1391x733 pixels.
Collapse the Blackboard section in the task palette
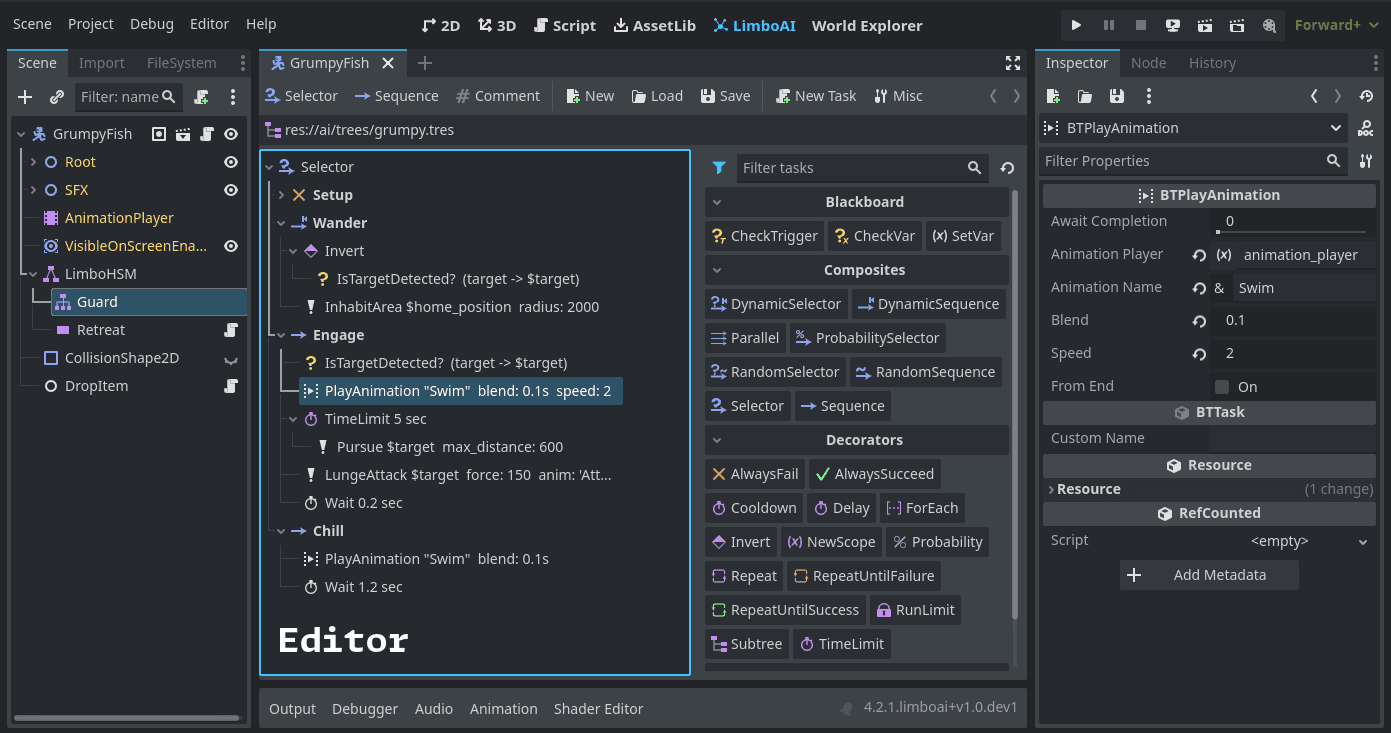coord(715,202)
